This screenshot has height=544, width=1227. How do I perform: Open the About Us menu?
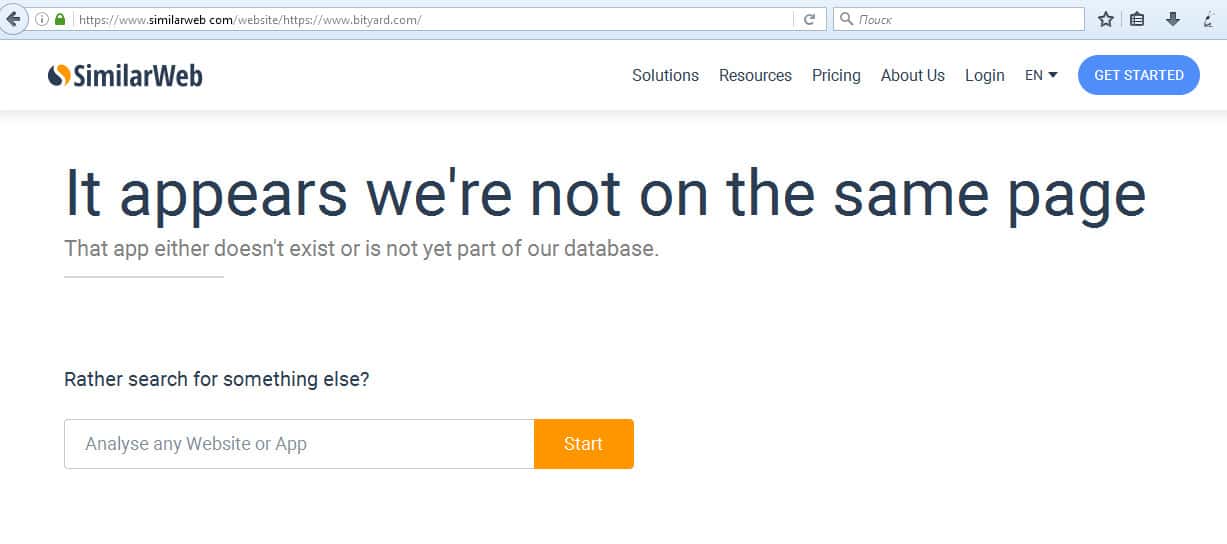click(x=912, y=75)
